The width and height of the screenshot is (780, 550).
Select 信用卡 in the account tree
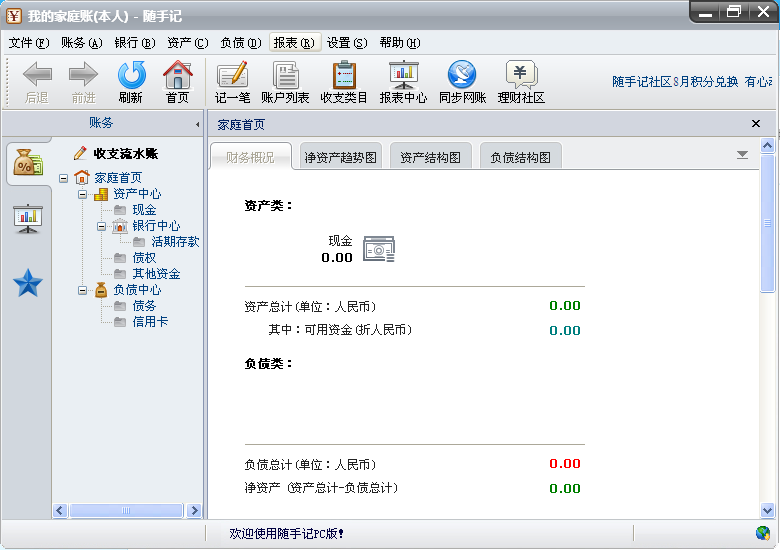point(150,322)
